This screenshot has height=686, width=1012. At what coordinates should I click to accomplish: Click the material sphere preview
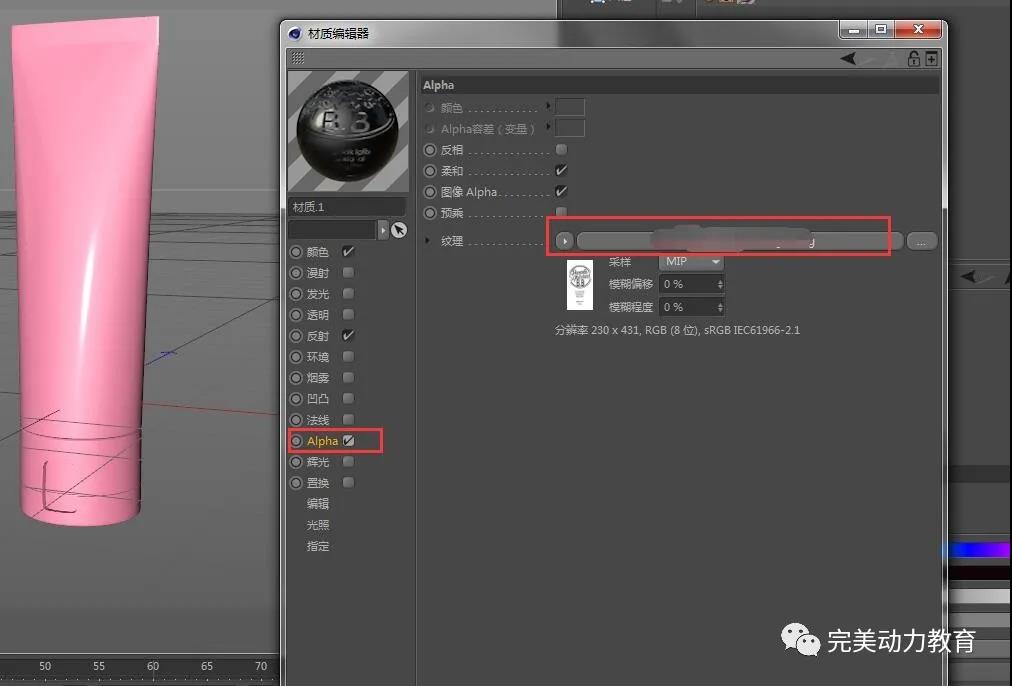tap(348, 131)
